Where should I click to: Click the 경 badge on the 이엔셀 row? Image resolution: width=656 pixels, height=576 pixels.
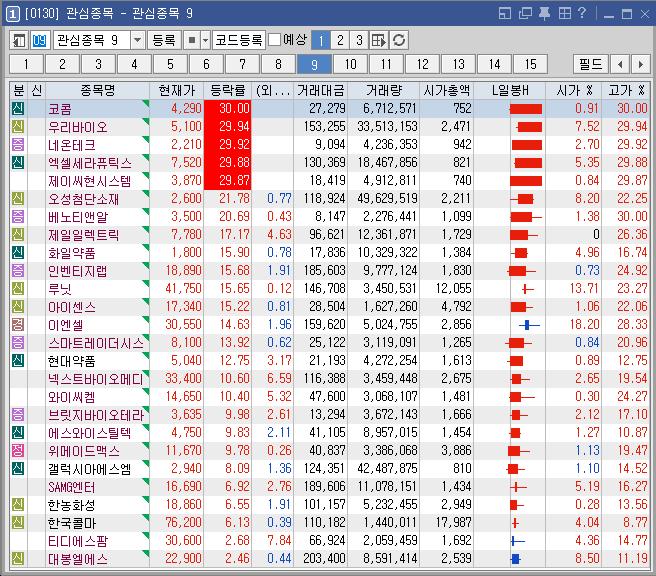click(18, 324)
